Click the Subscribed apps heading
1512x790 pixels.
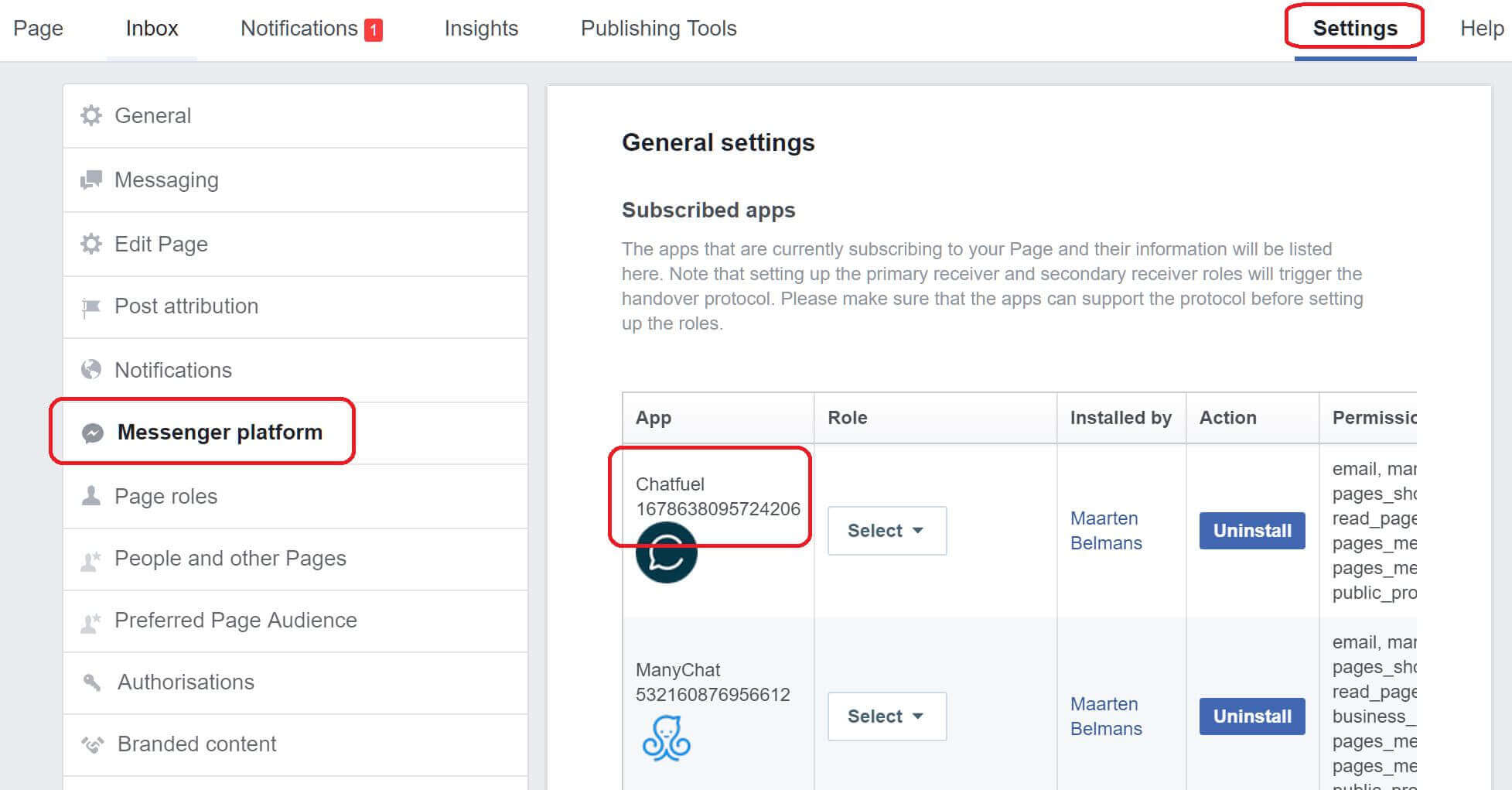(708, 210)
